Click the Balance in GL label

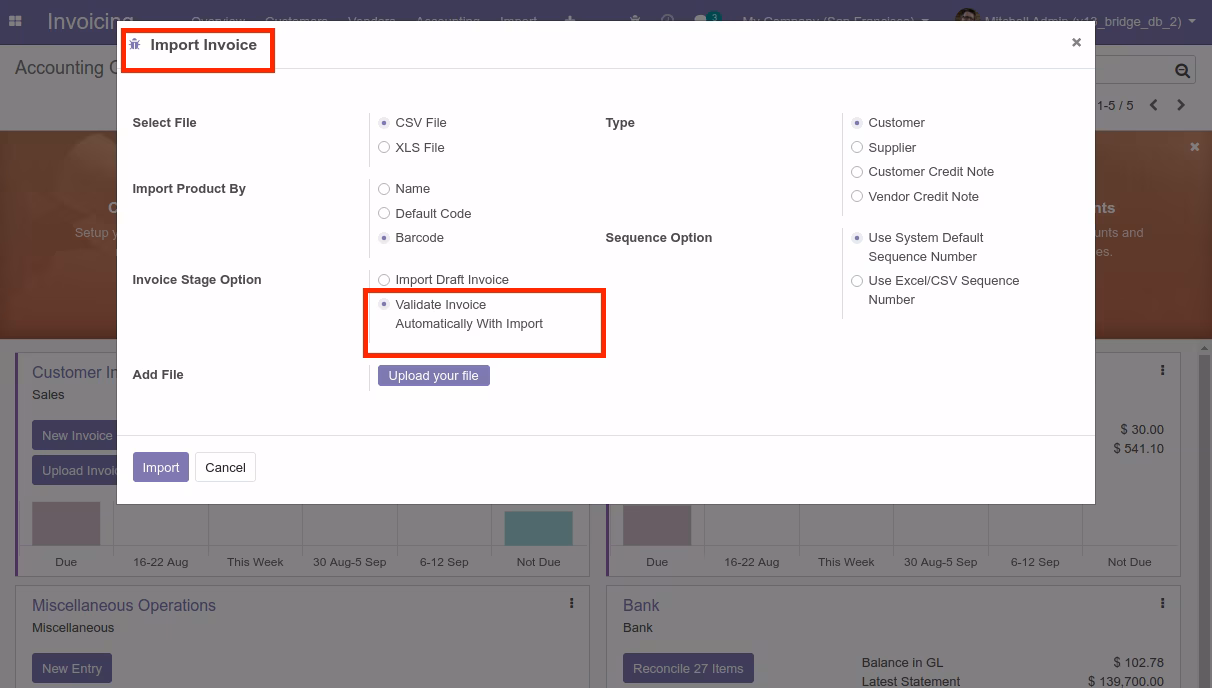point(902,662)
